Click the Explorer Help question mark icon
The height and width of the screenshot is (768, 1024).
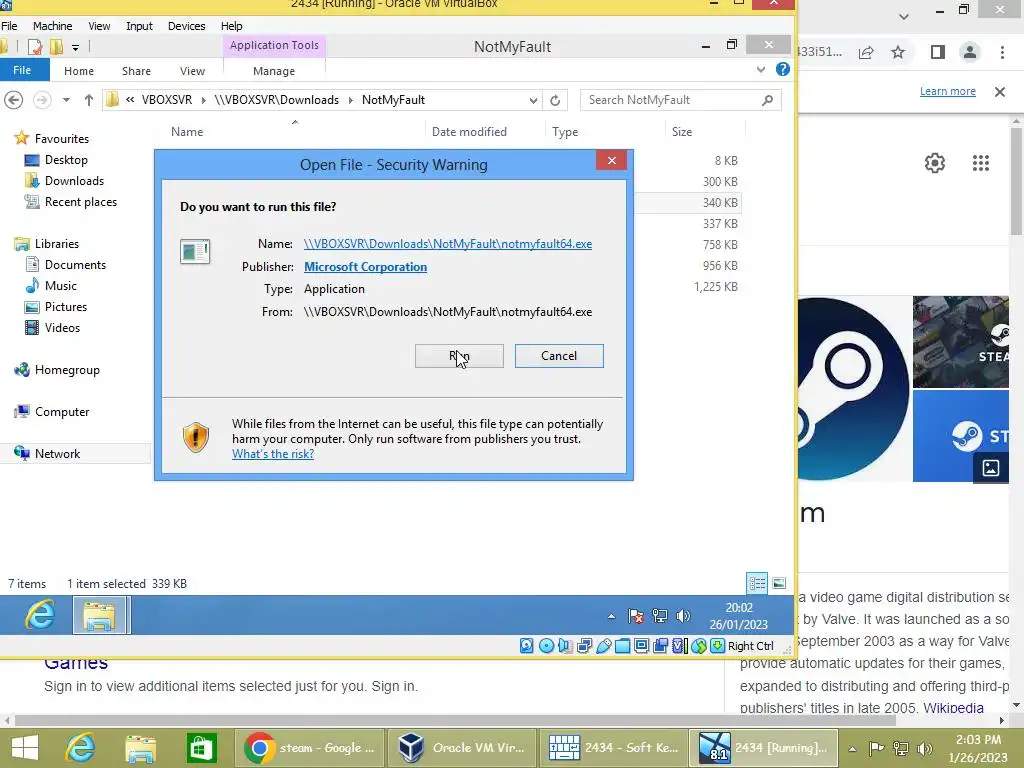pos(782,69)
